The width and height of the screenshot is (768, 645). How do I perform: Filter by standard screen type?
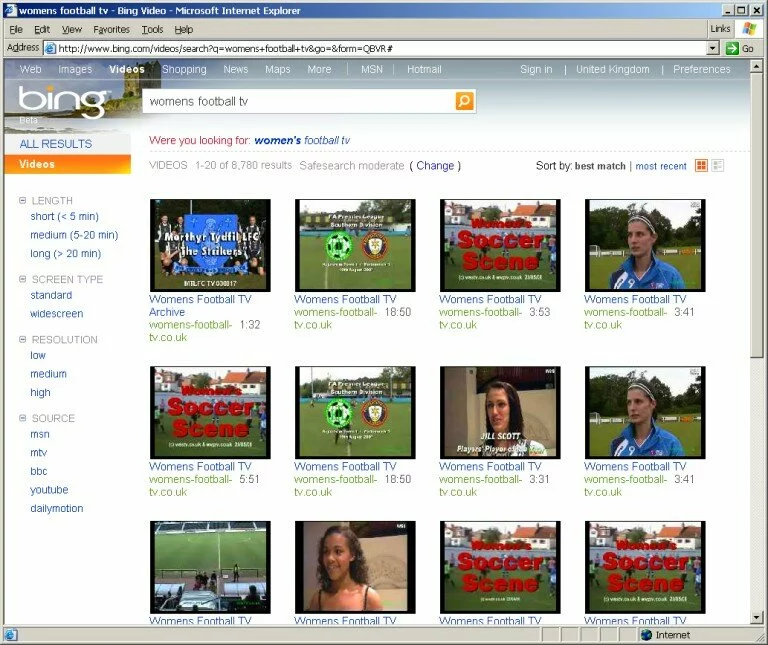[x=51, y=295]
